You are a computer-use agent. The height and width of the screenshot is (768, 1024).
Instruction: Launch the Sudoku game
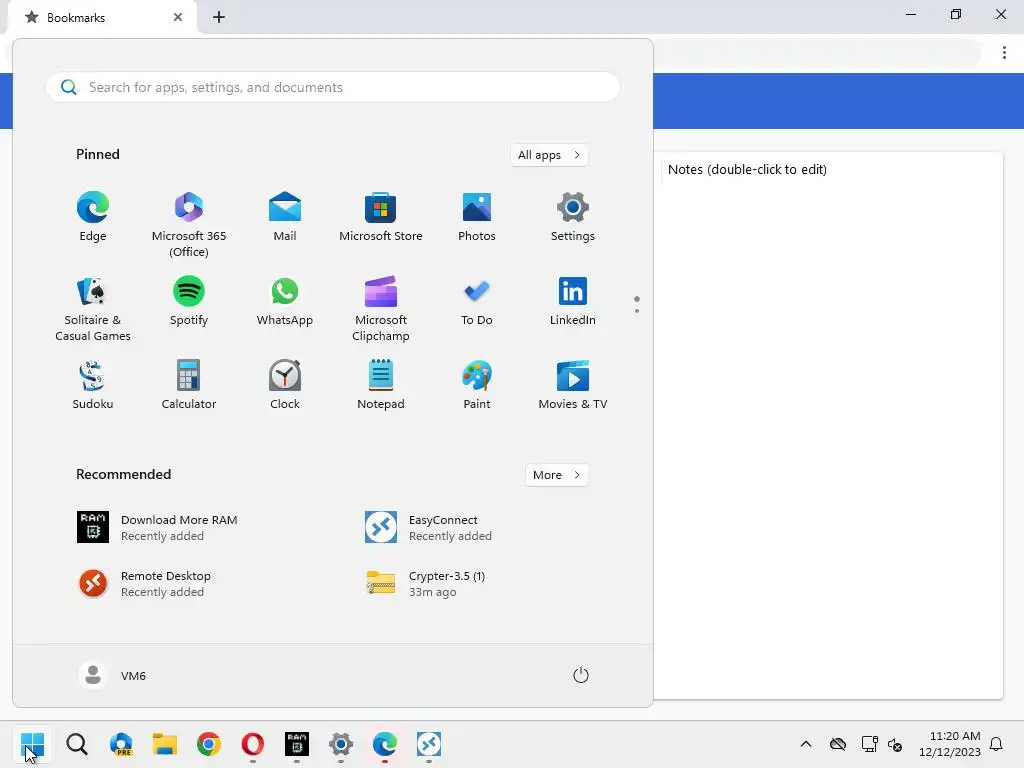[93, 385]
